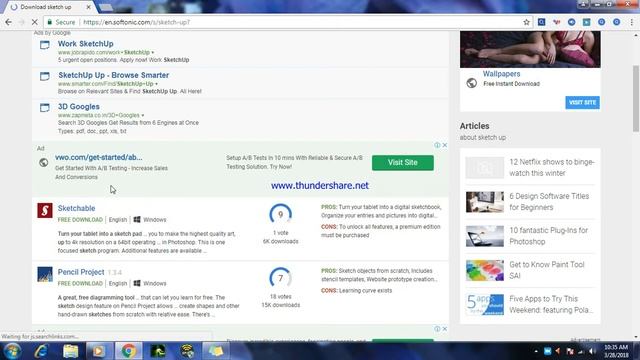Open the Pencil Project title link
The width and height of the screenshot is (640, 360).
pyautogui.click(x=81, y=272)
